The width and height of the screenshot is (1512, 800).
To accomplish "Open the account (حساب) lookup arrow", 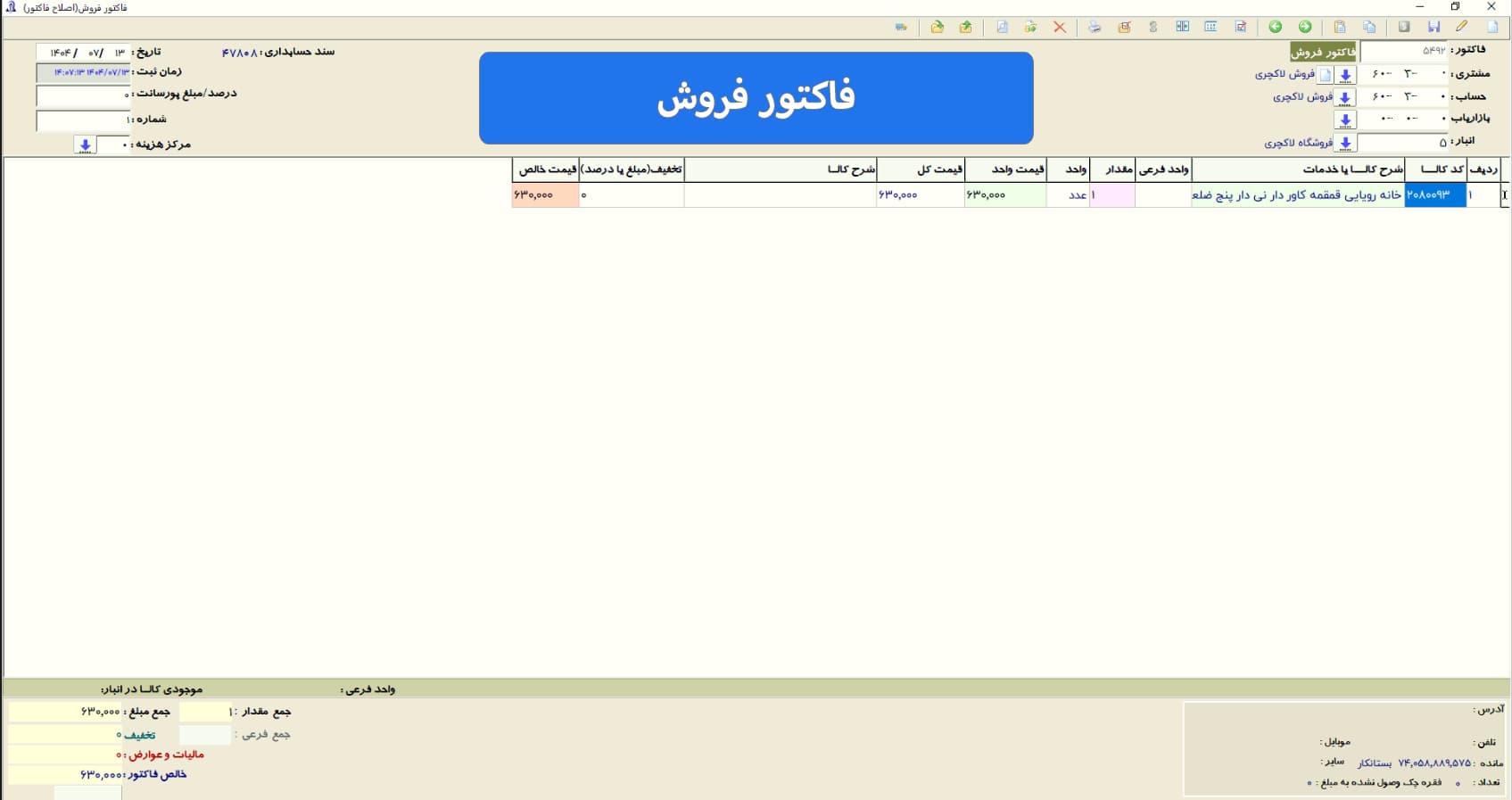I will (x=1345, y=97).
